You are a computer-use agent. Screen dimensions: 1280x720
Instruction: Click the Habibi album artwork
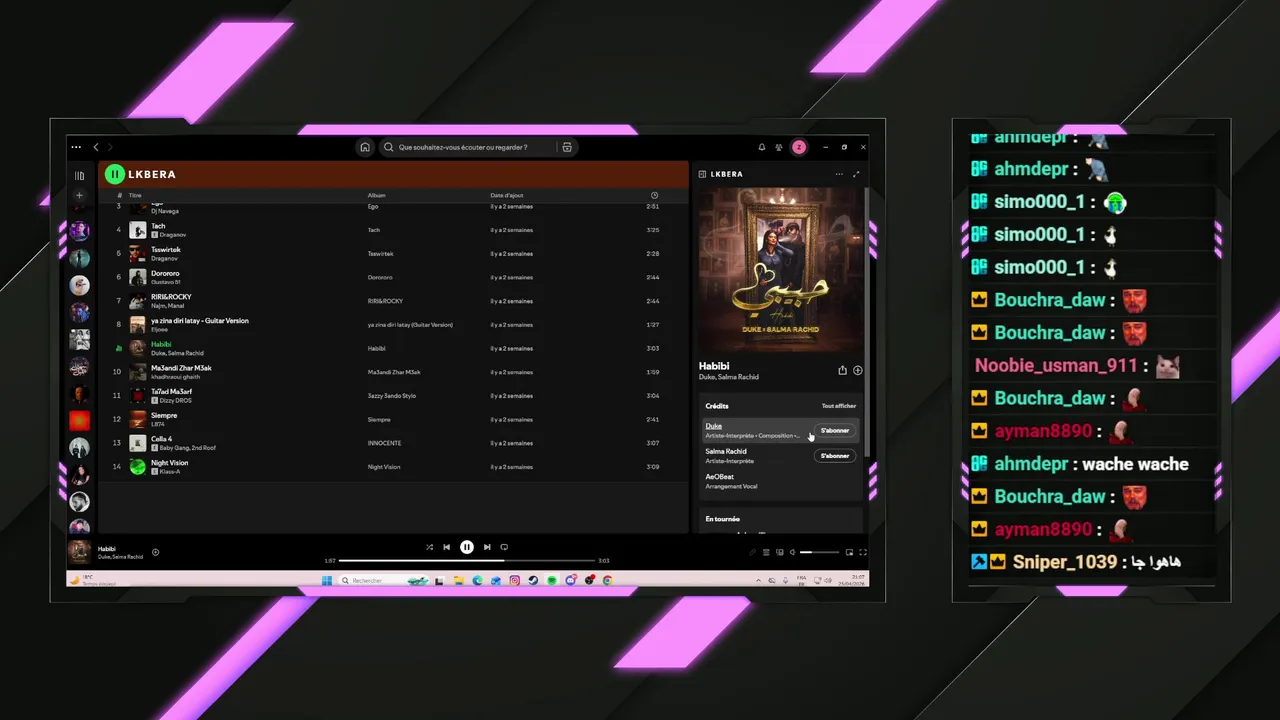(781, 269)
